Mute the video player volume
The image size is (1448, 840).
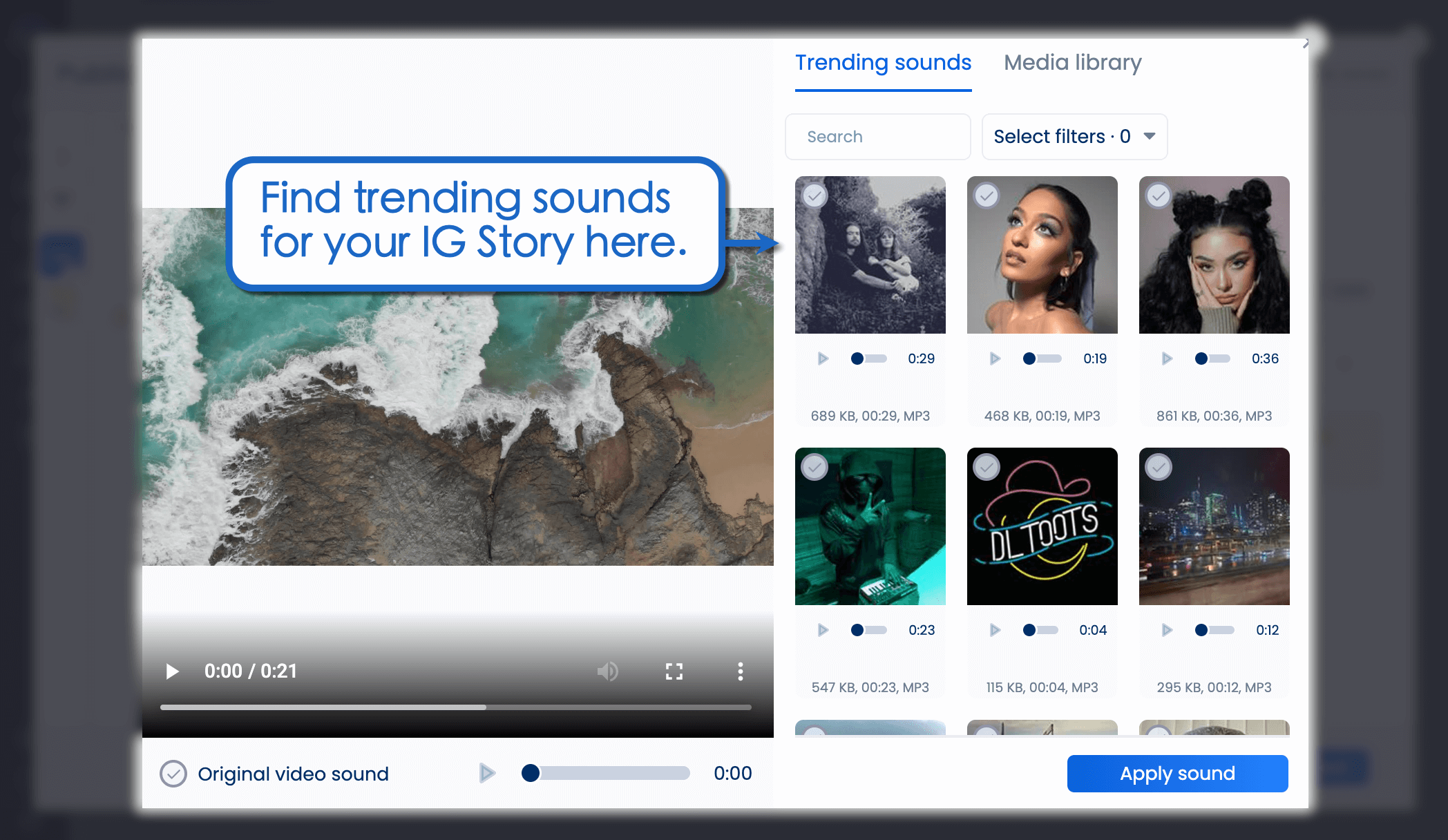608,671
